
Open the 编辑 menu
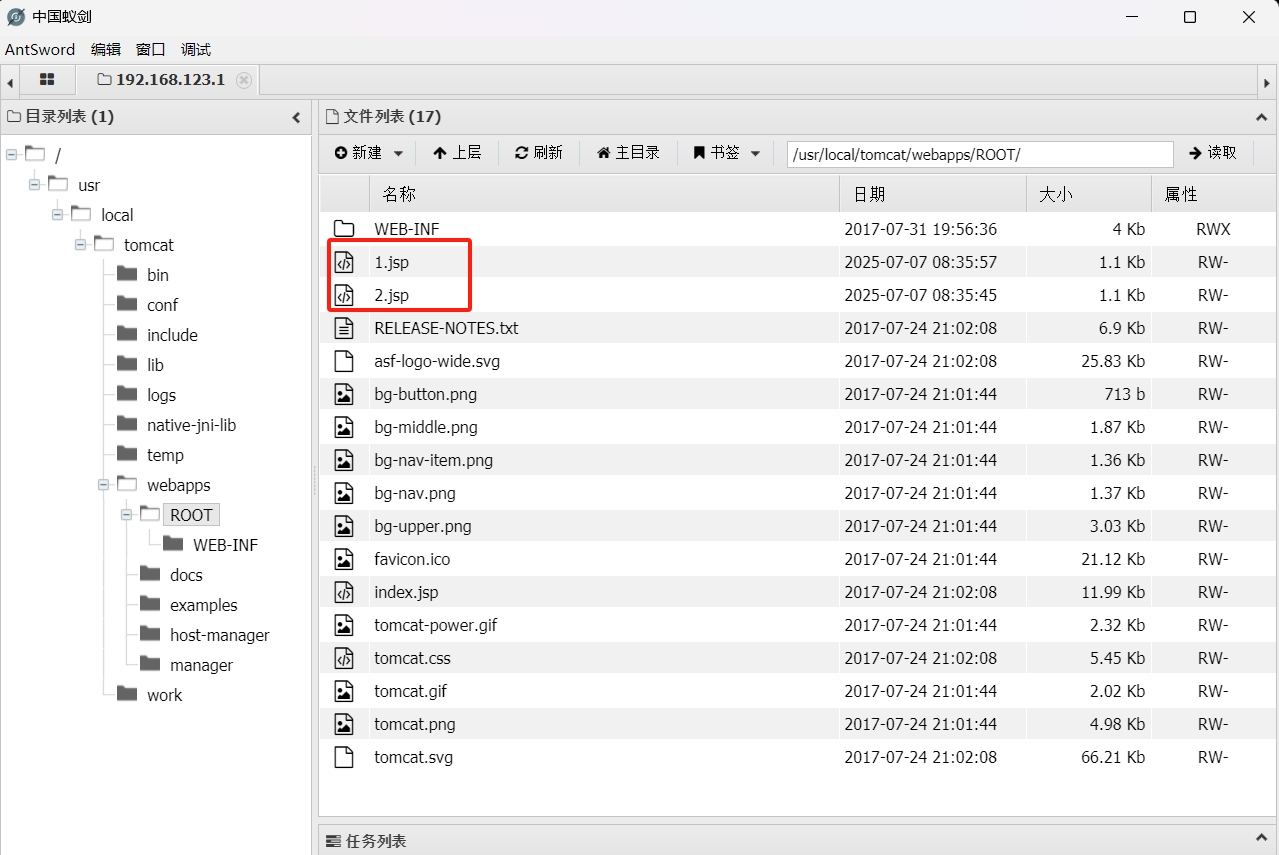click(105, 49)
